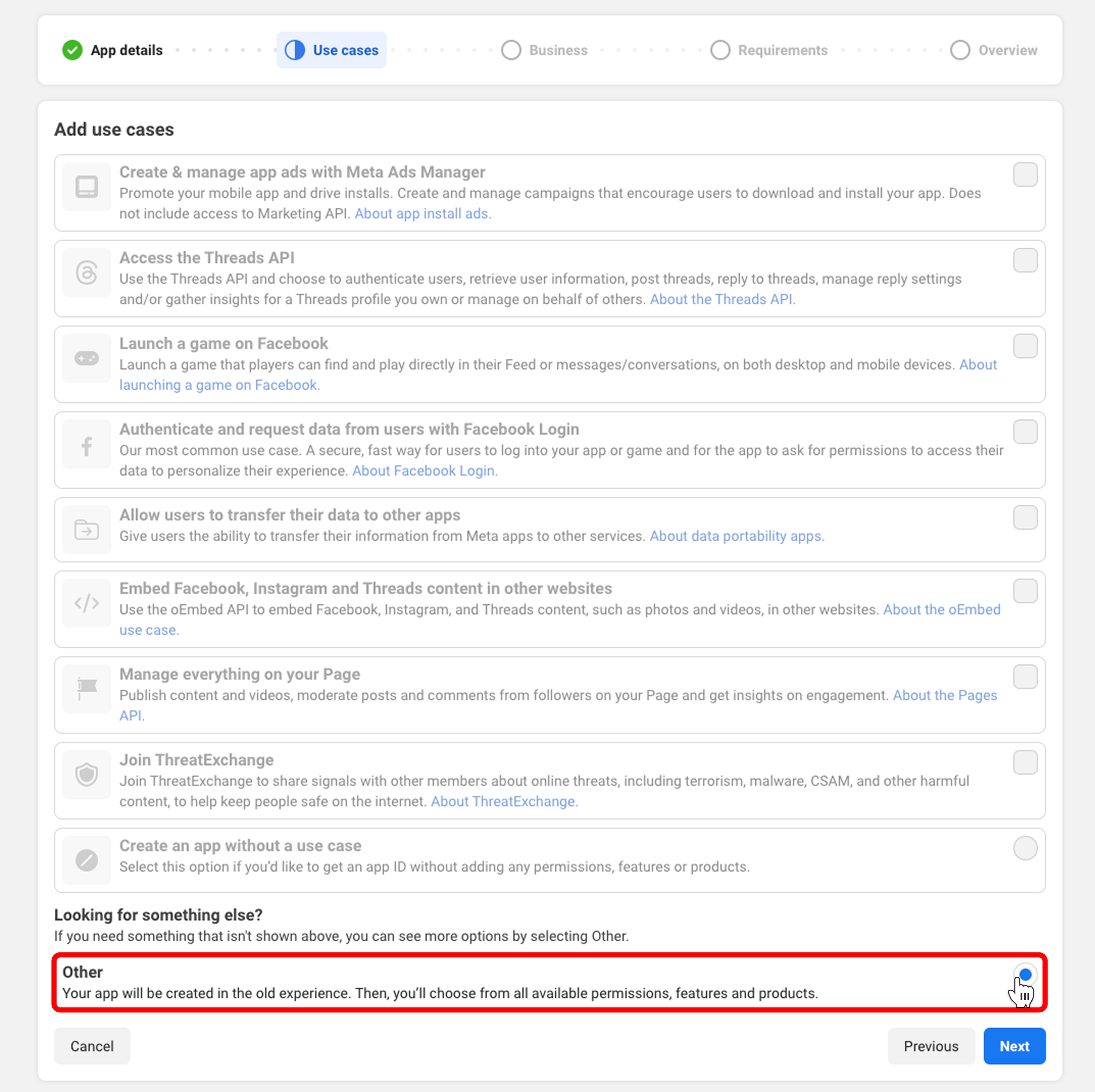Image resolution: width=1095 pixels, height=1092 pixels.
Task: Click 'Authenticate and request data' card title
Action: pos(349,429)
